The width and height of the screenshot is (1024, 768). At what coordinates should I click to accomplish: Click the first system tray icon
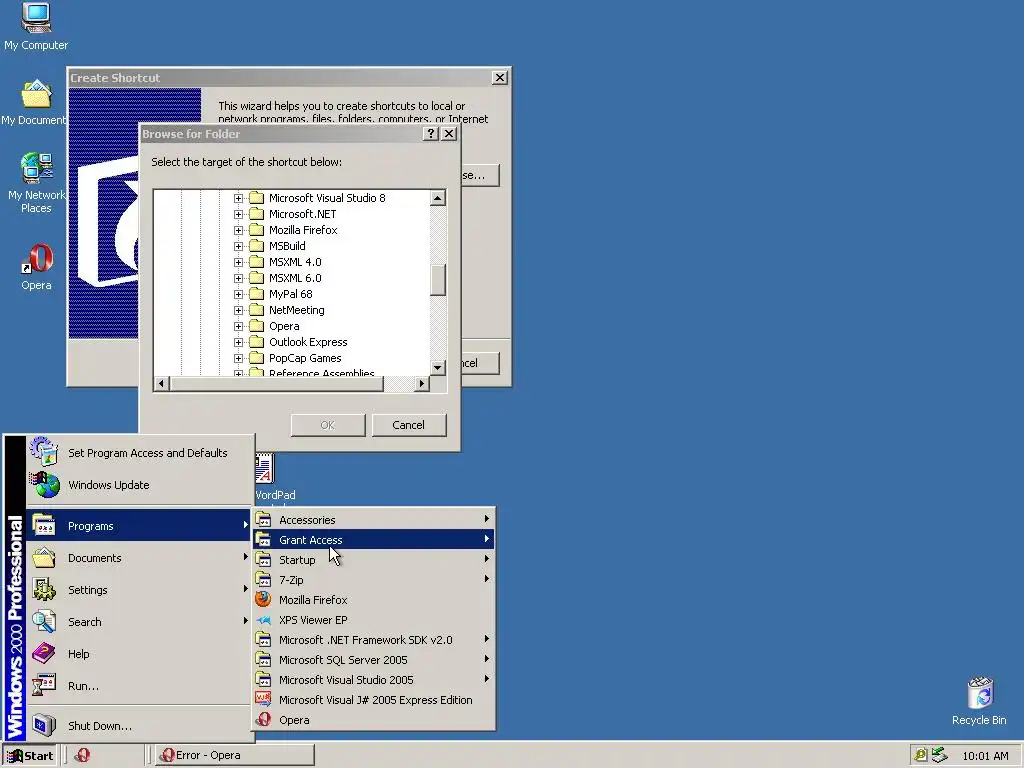[x=921, y=755]
